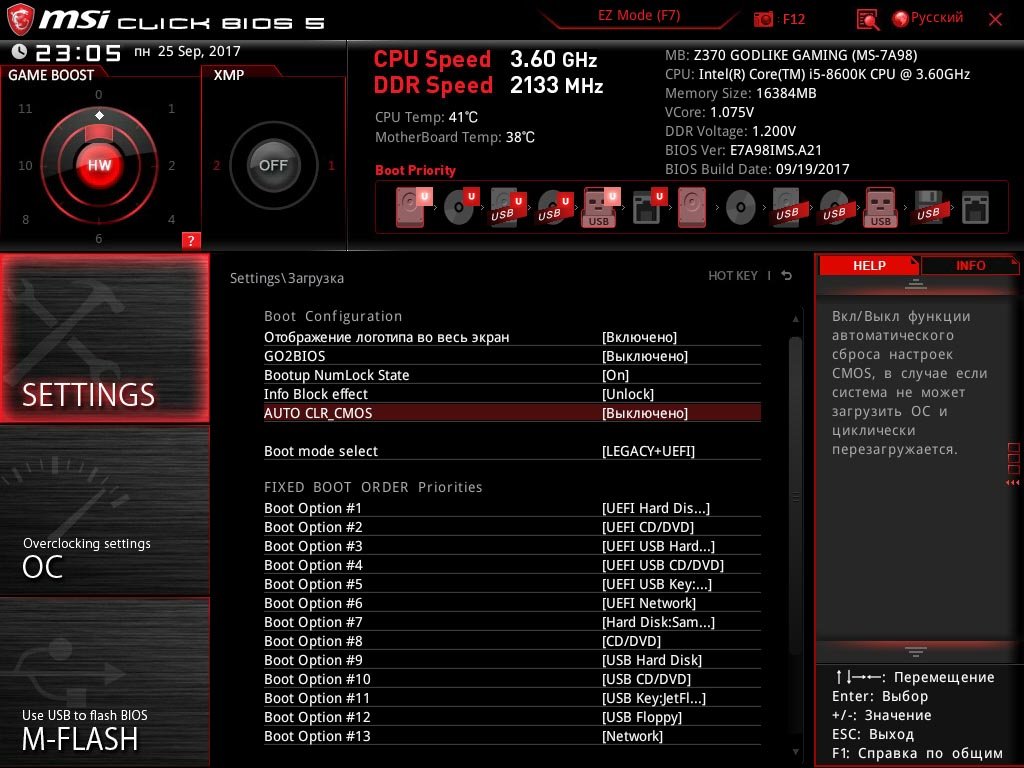The image size is (1024, 768).
Task: Click the UEFI hard disk boot priority icon
Action: click(x=413, y=208)
